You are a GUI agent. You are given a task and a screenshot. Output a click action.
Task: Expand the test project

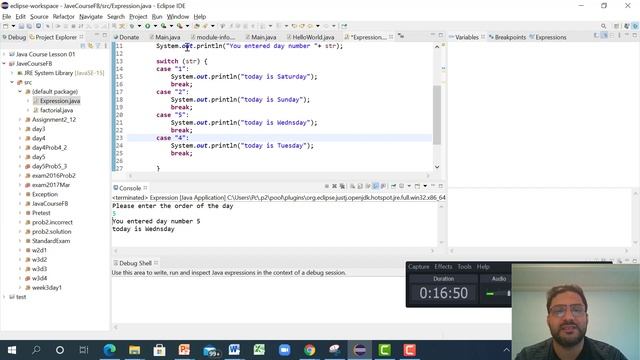pyautogui.click(x=4, y=297)
